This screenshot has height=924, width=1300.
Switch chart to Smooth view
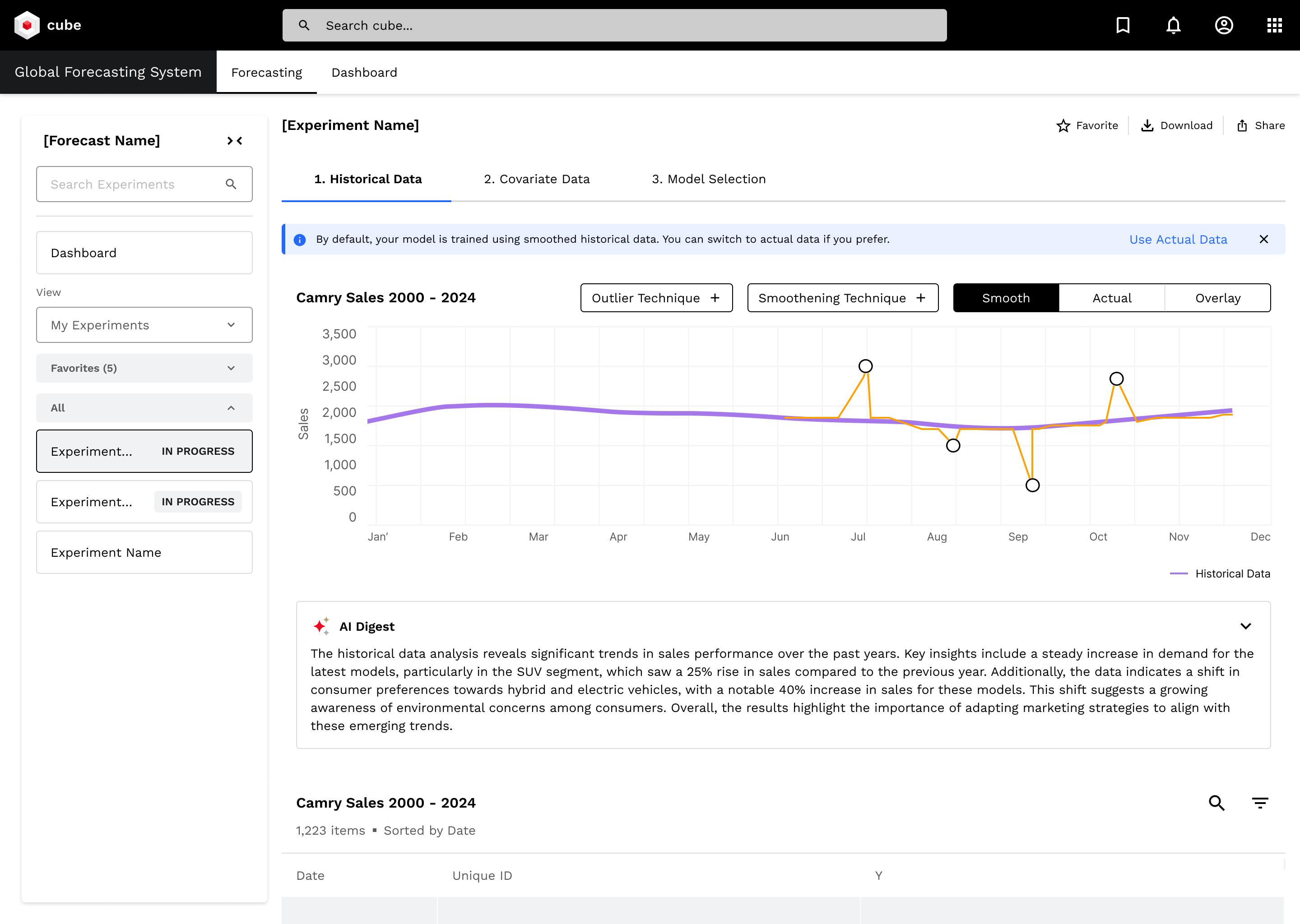[x=1006, y=298]
